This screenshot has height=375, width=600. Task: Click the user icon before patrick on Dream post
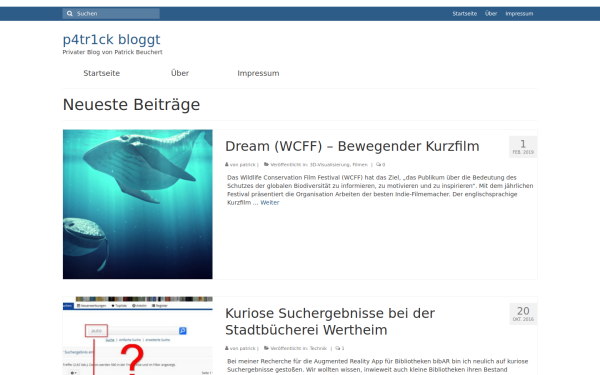(227, 165)
